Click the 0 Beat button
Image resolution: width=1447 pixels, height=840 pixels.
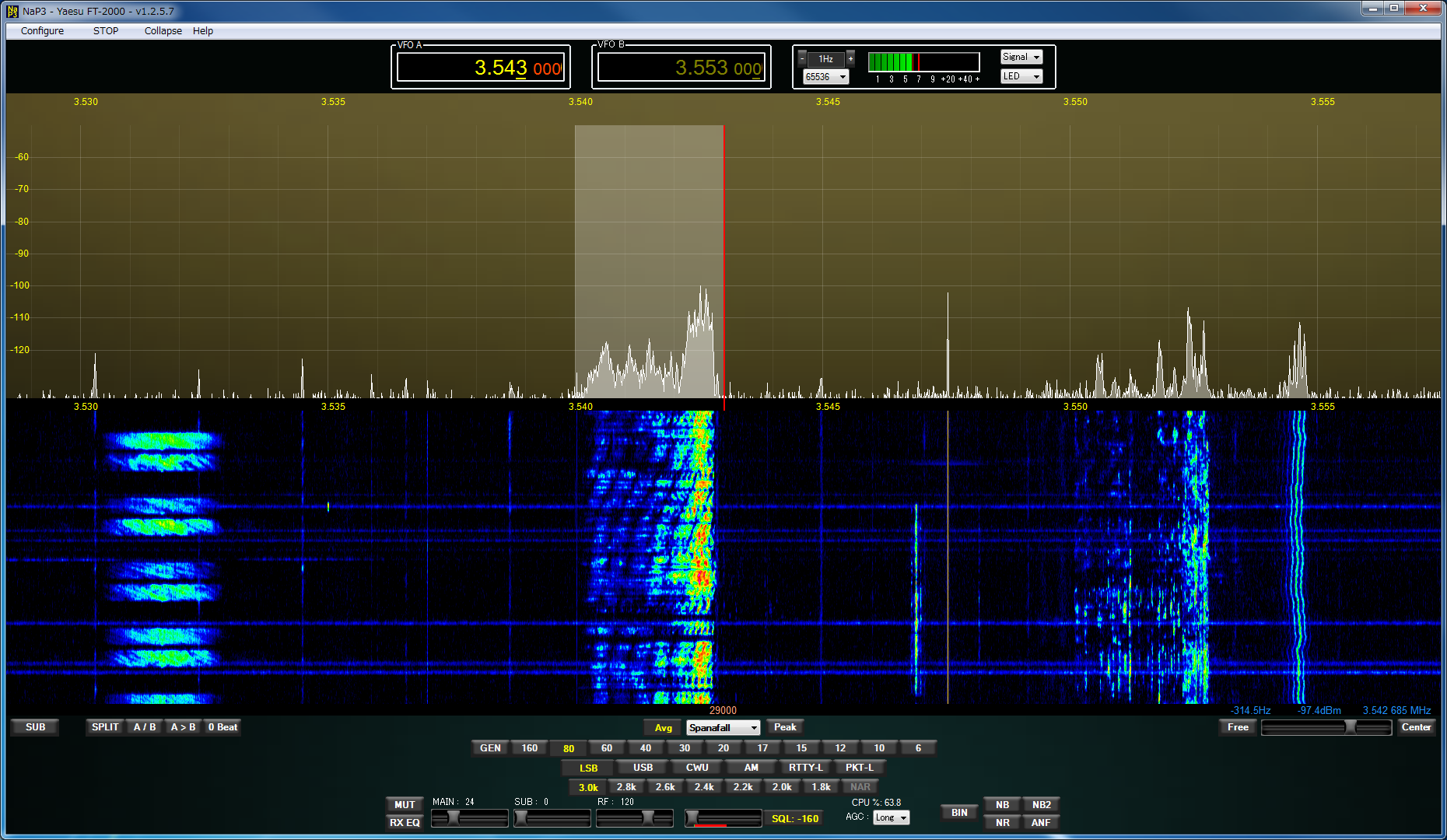coord(222,727)
